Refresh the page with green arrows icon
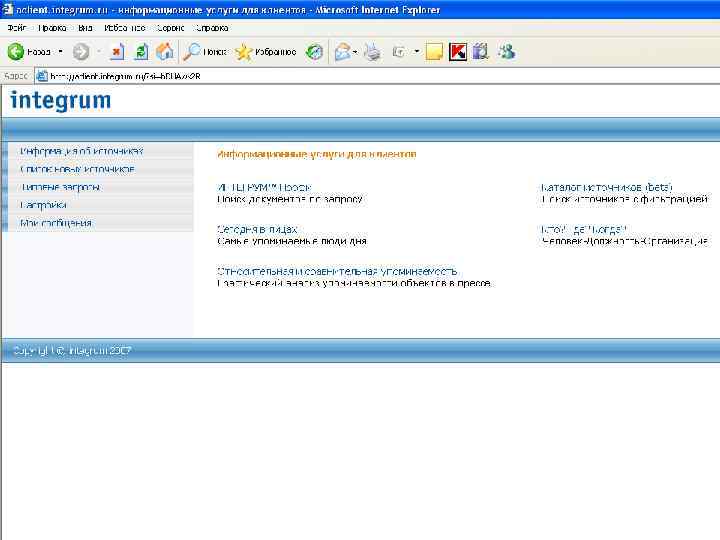 tap(141, 52)
